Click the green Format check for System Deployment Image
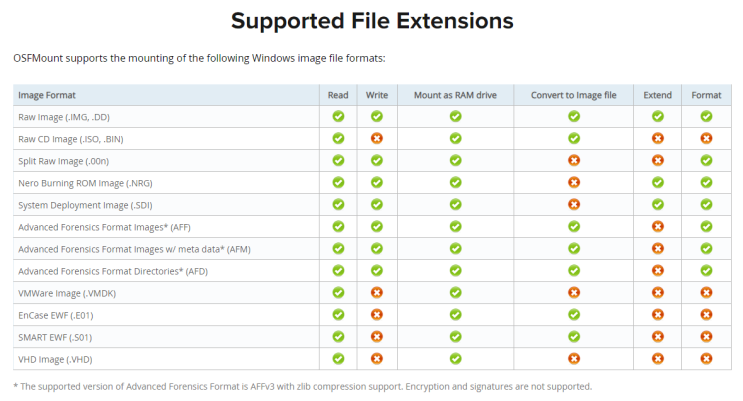This screenshot has height=401, width=743. tap(706, 204)
